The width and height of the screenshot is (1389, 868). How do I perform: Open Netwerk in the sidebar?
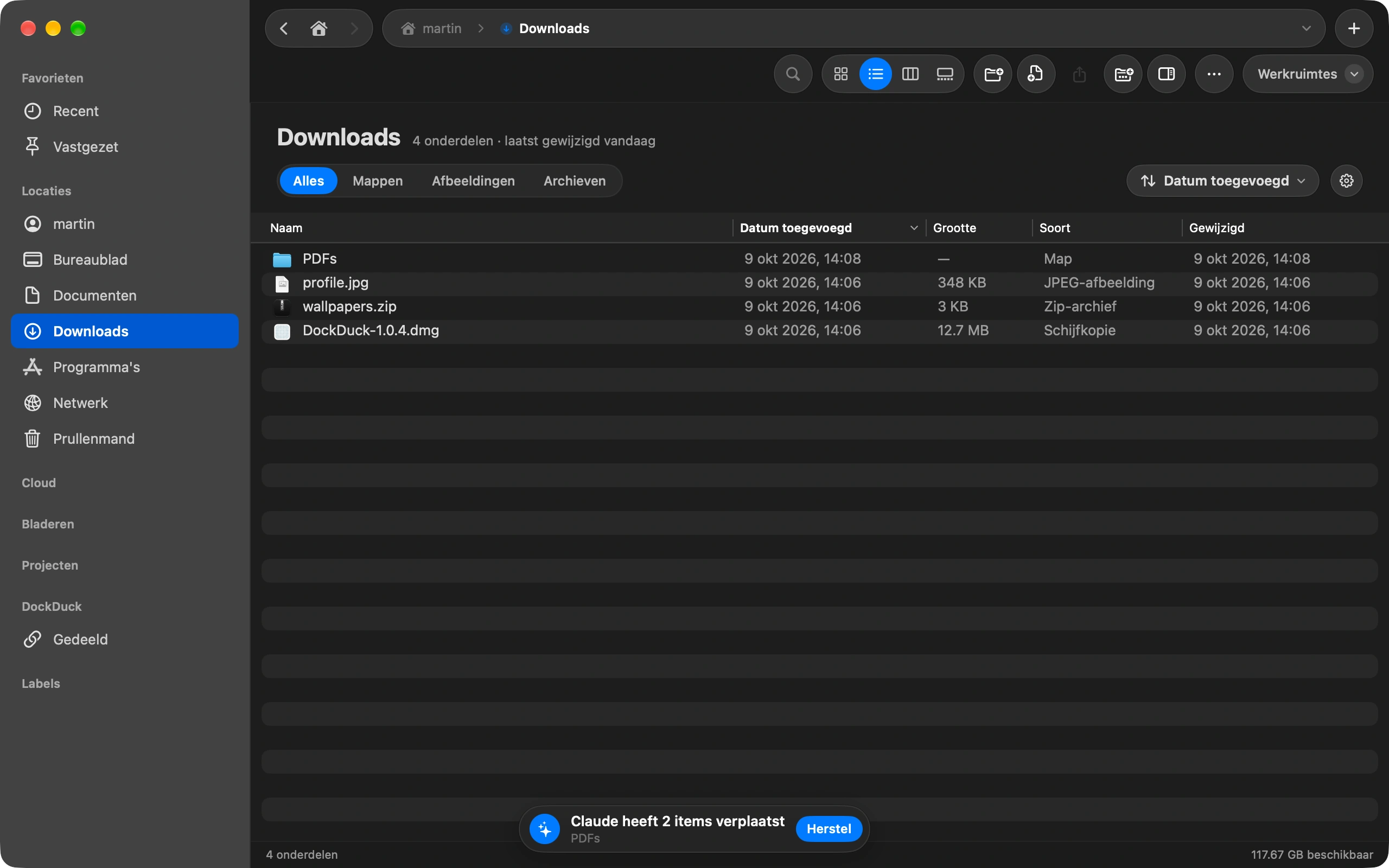(125, 403)
